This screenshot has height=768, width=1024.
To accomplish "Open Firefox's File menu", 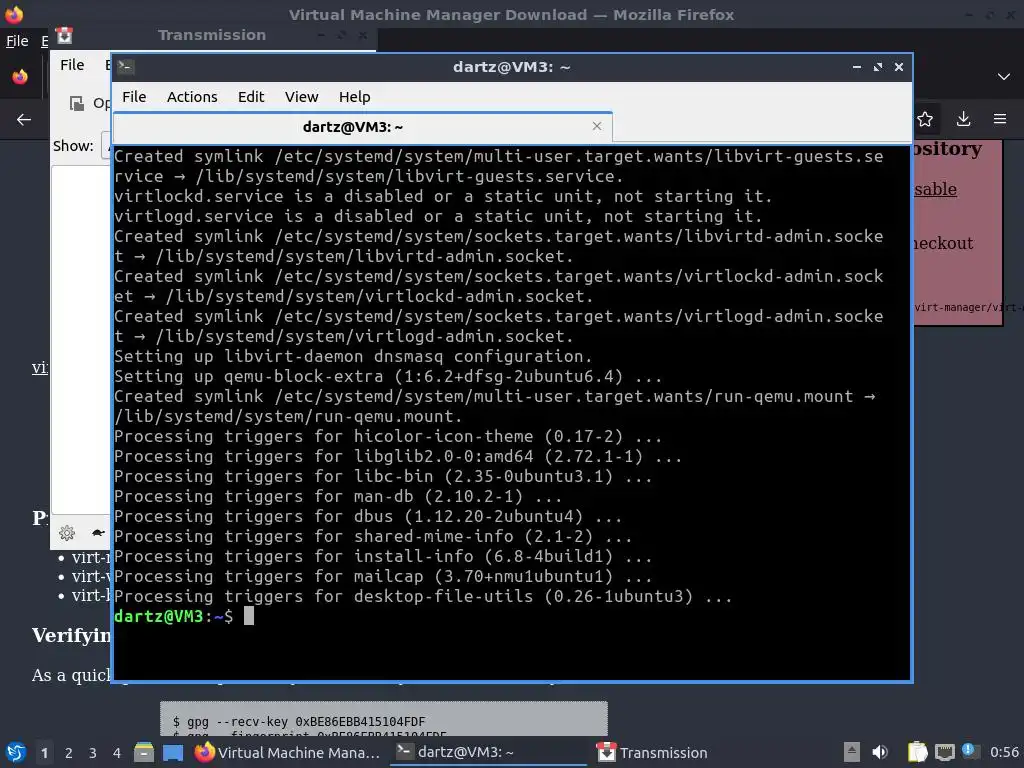I will (17, 41).
